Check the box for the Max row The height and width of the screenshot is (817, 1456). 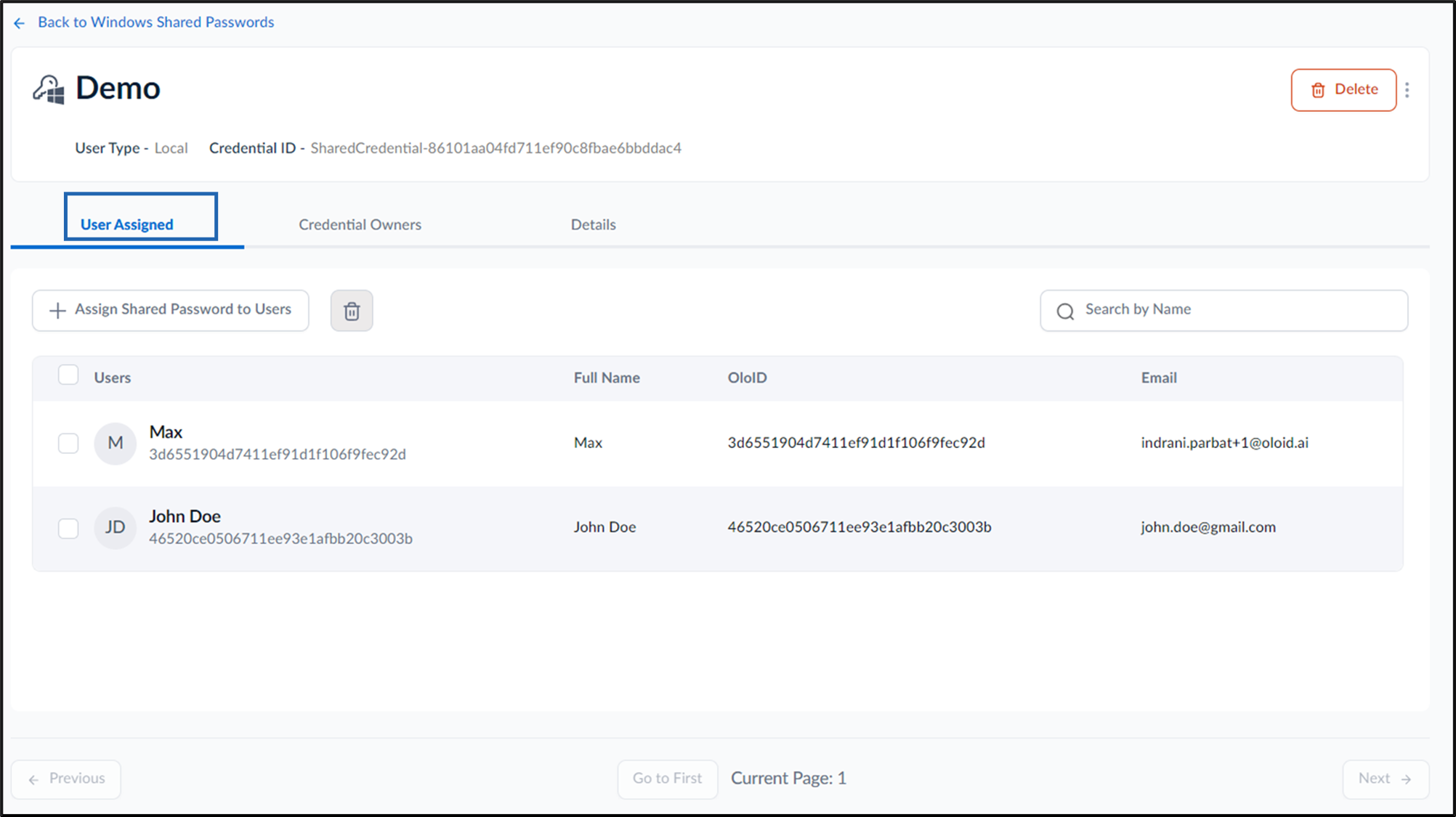68,443
